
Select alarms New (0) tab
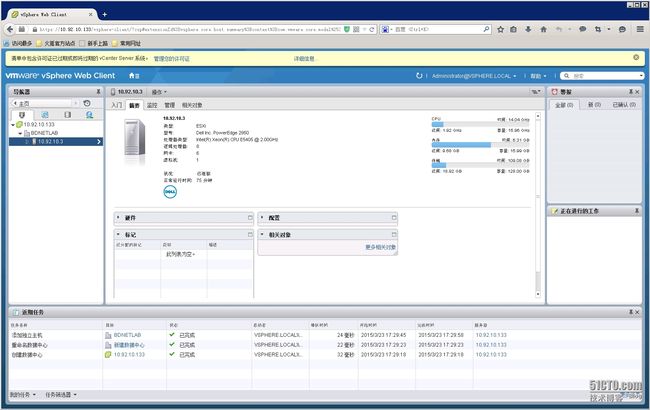pyautogui.click(x=594, y=105)
